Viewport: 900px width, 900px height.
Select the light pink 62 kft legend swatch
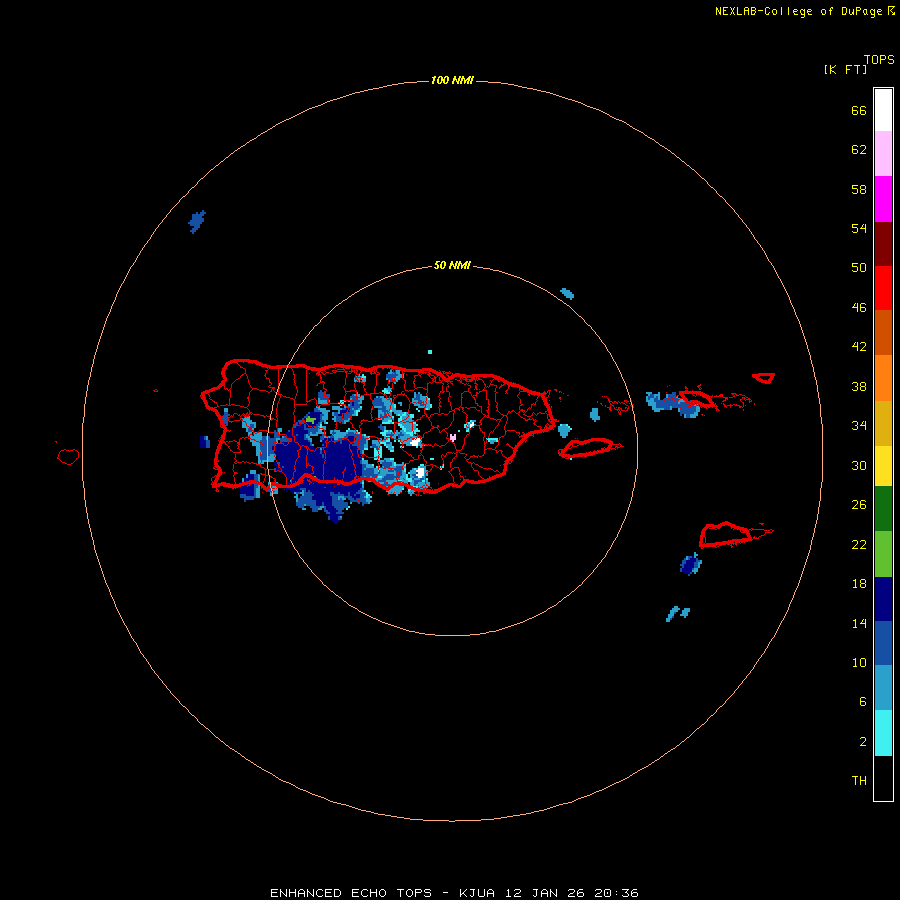883,153
